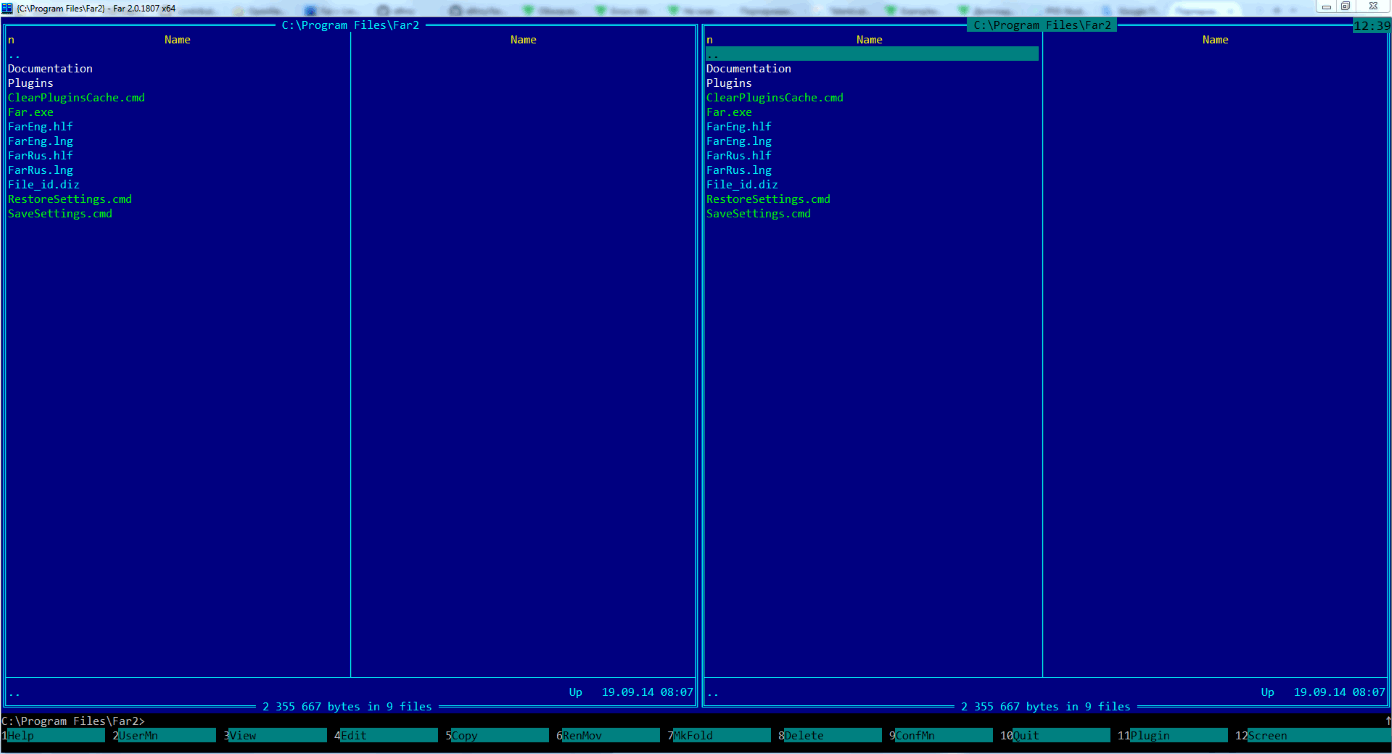Select File_id.diz in right panel
The height and width of the screenshot is (754, 1392).
coord(742,185)
